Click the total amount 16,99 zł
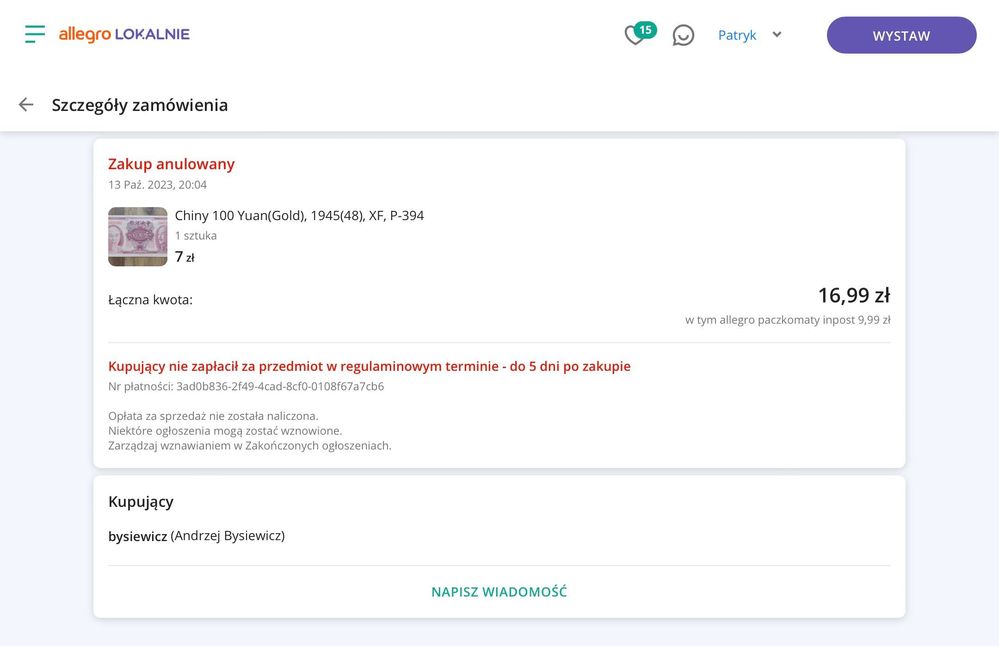 pos(854,295)
